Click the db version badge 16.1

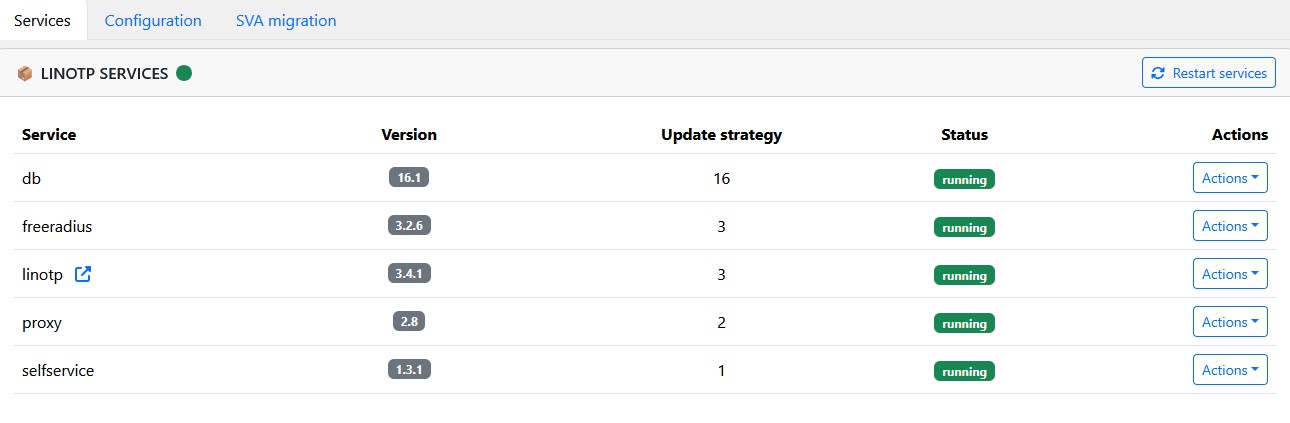(409, 178)
